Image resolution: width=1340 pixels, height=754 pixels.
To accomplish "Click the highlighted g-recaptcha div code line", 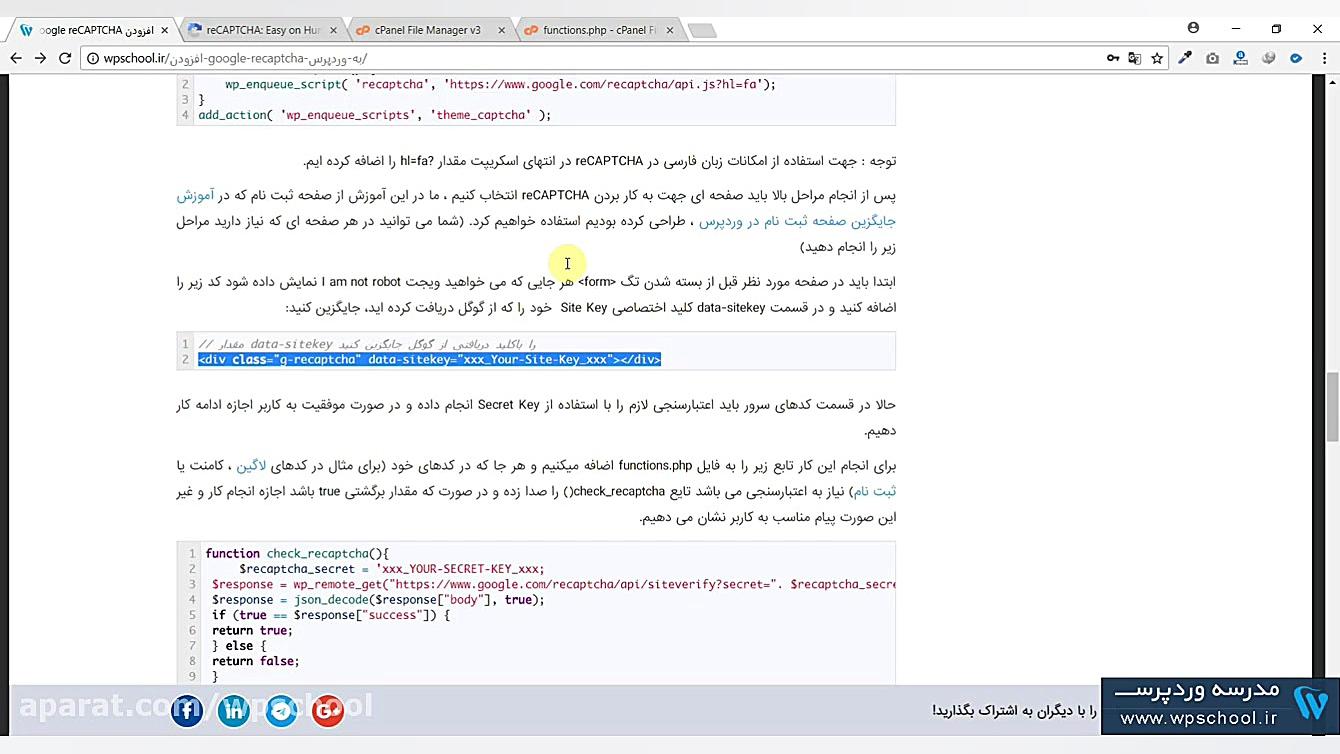I will tap(430, 359).
